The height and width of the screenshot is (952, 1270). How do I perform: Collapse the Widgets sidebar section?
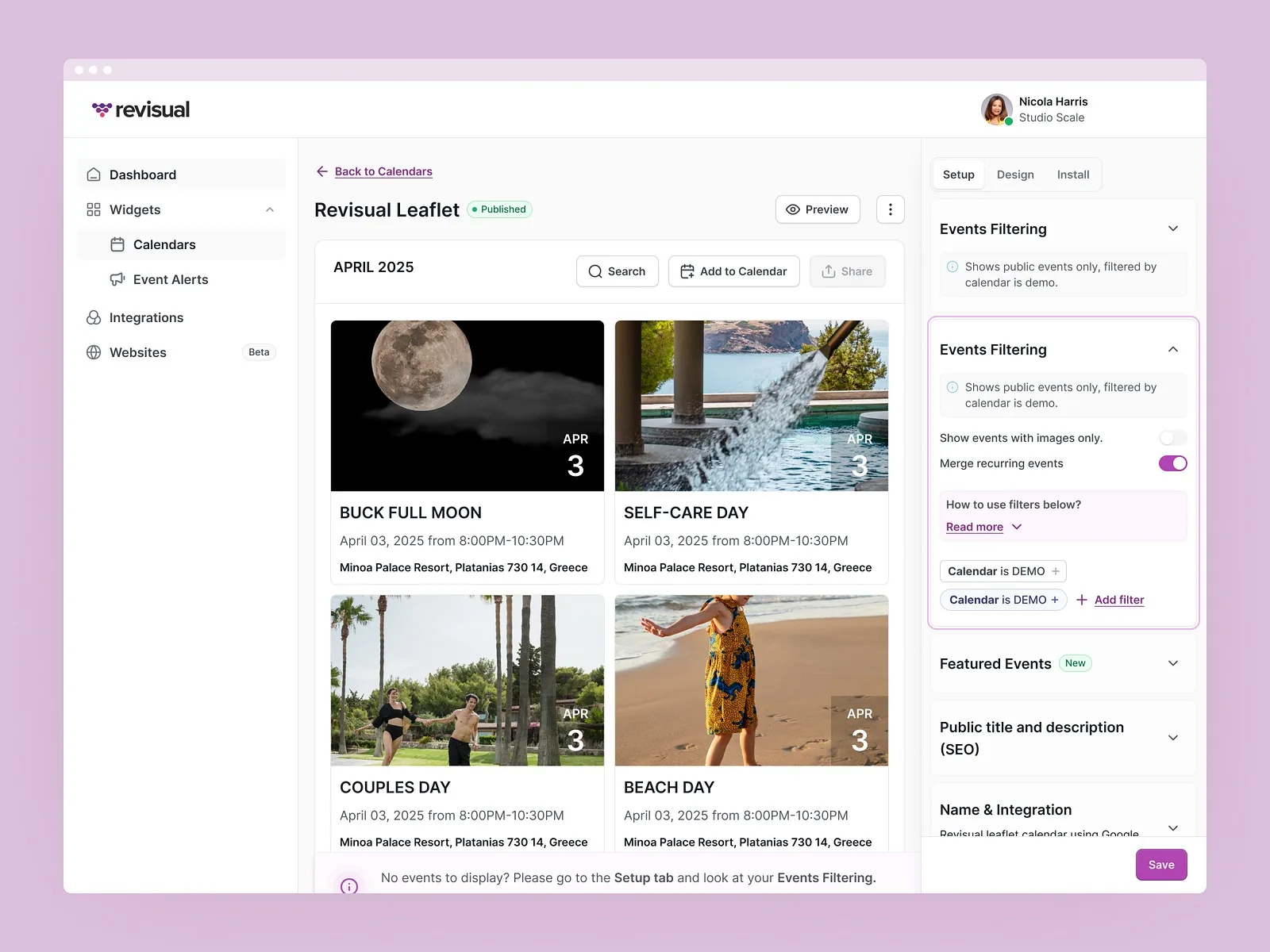pyautogui.click(x=270, y=209)
